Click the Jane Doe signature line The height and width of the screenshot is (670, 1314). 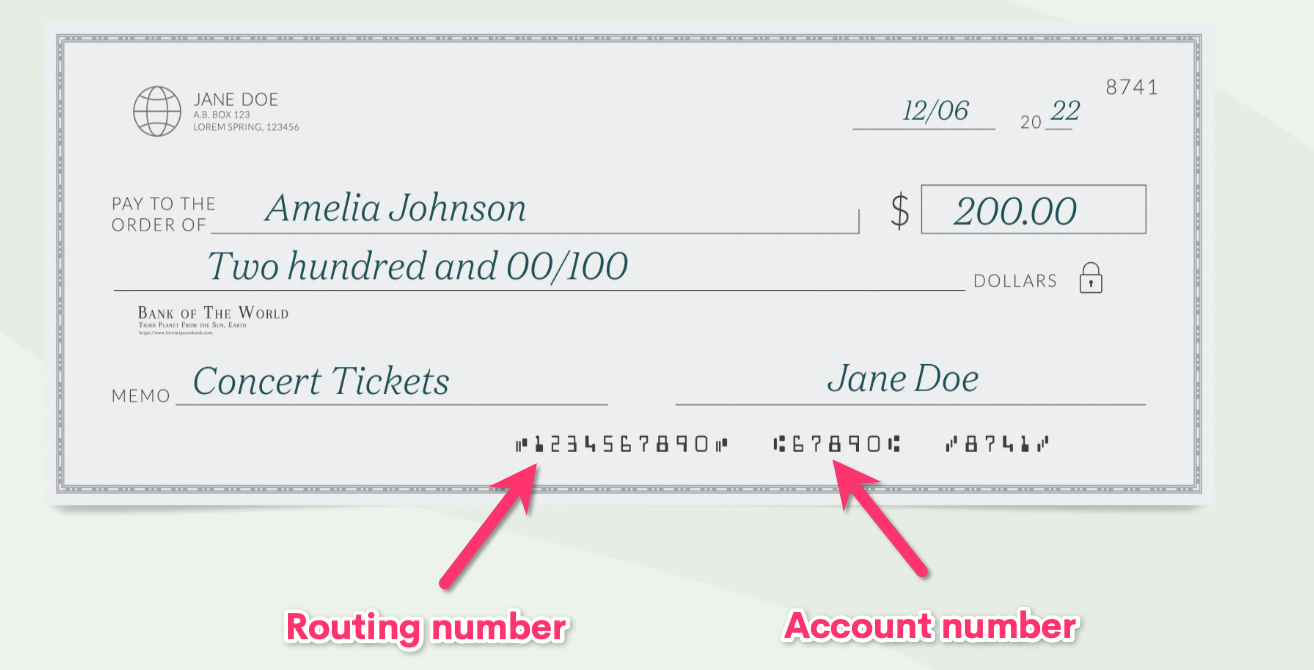903,379
